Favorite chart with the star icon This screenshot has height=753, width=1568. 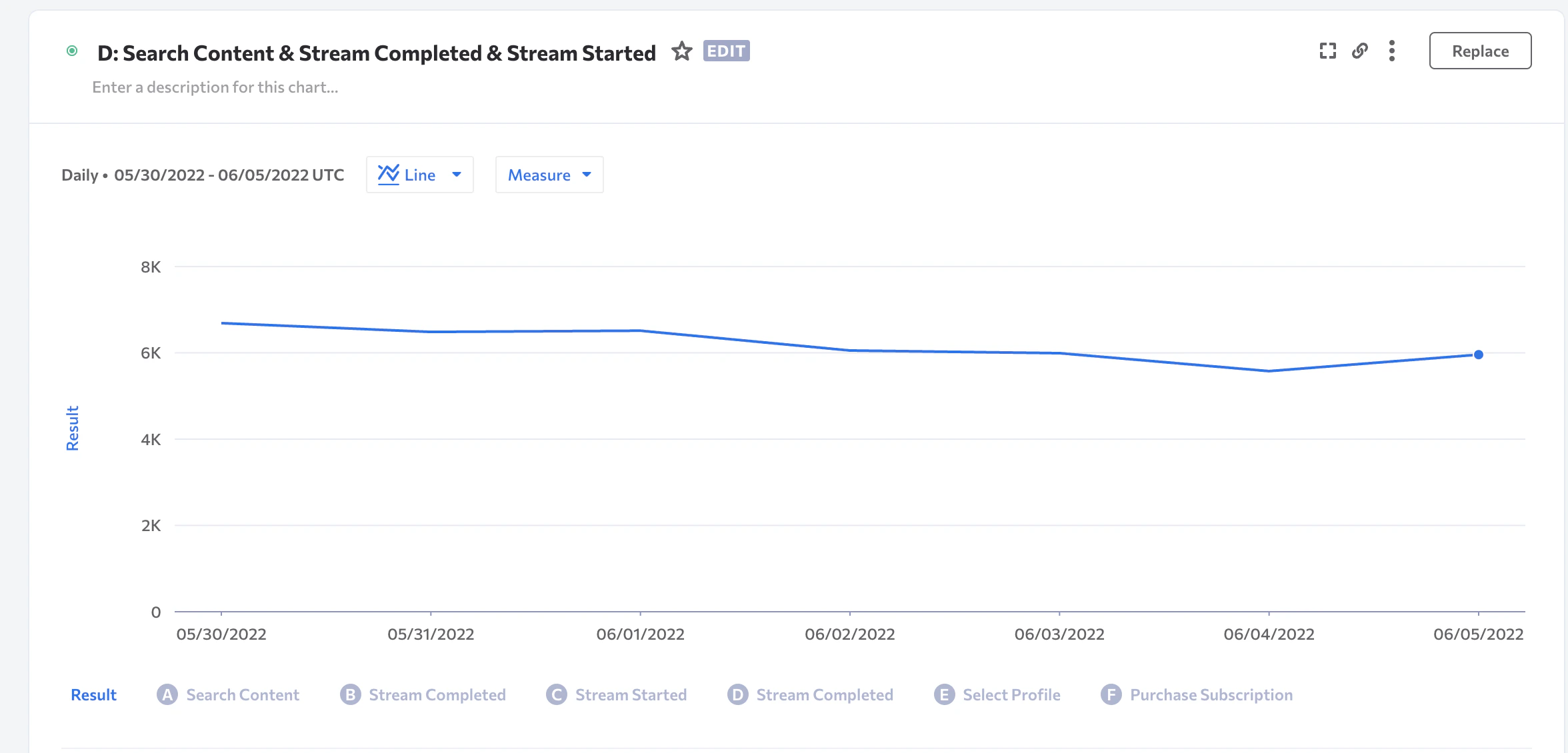[681, 51]
